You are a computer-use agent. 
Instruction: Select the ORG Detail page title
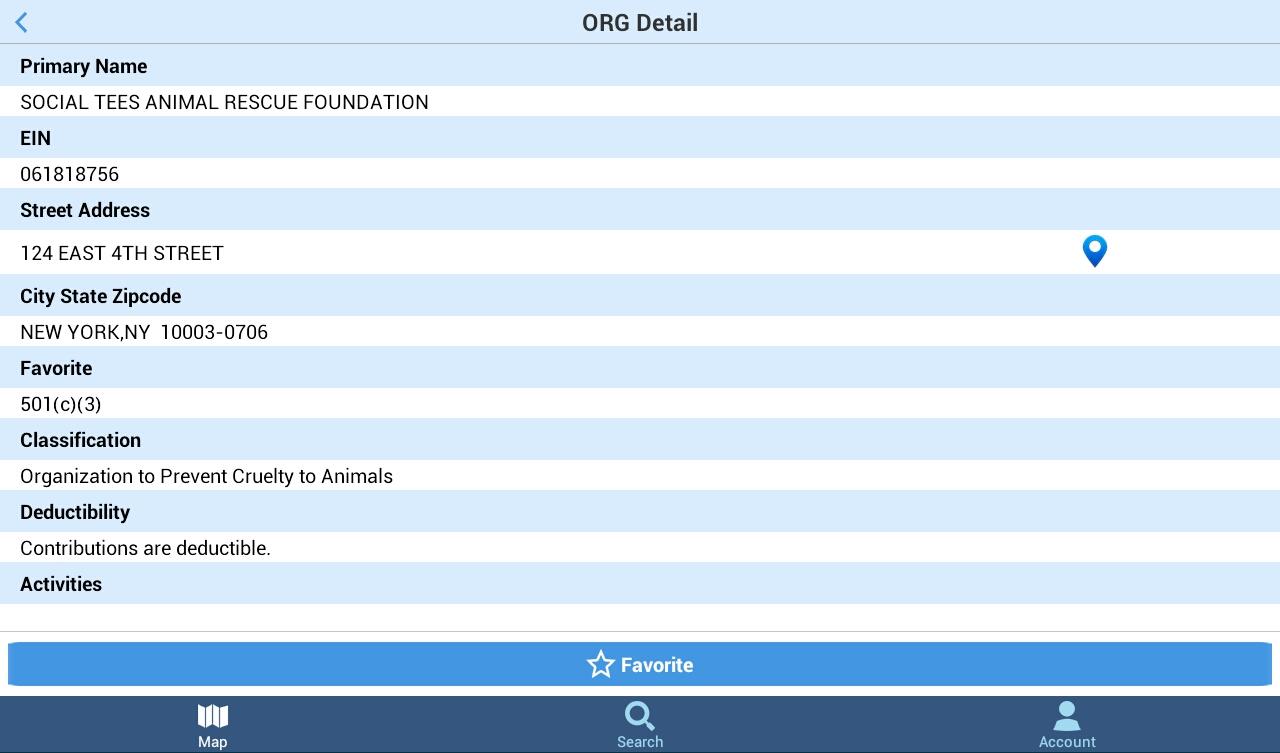[x=640, y=22]
